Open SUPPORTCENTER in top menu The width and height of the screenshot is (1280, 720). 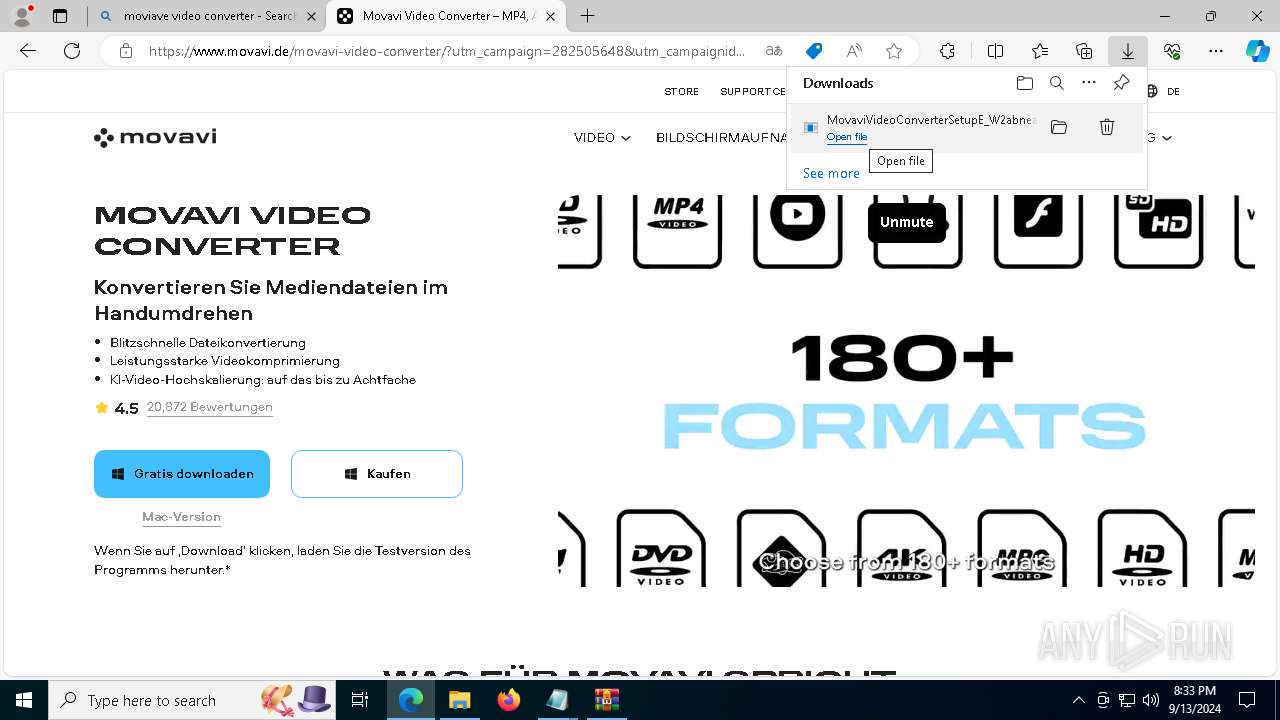click(754, 91)
